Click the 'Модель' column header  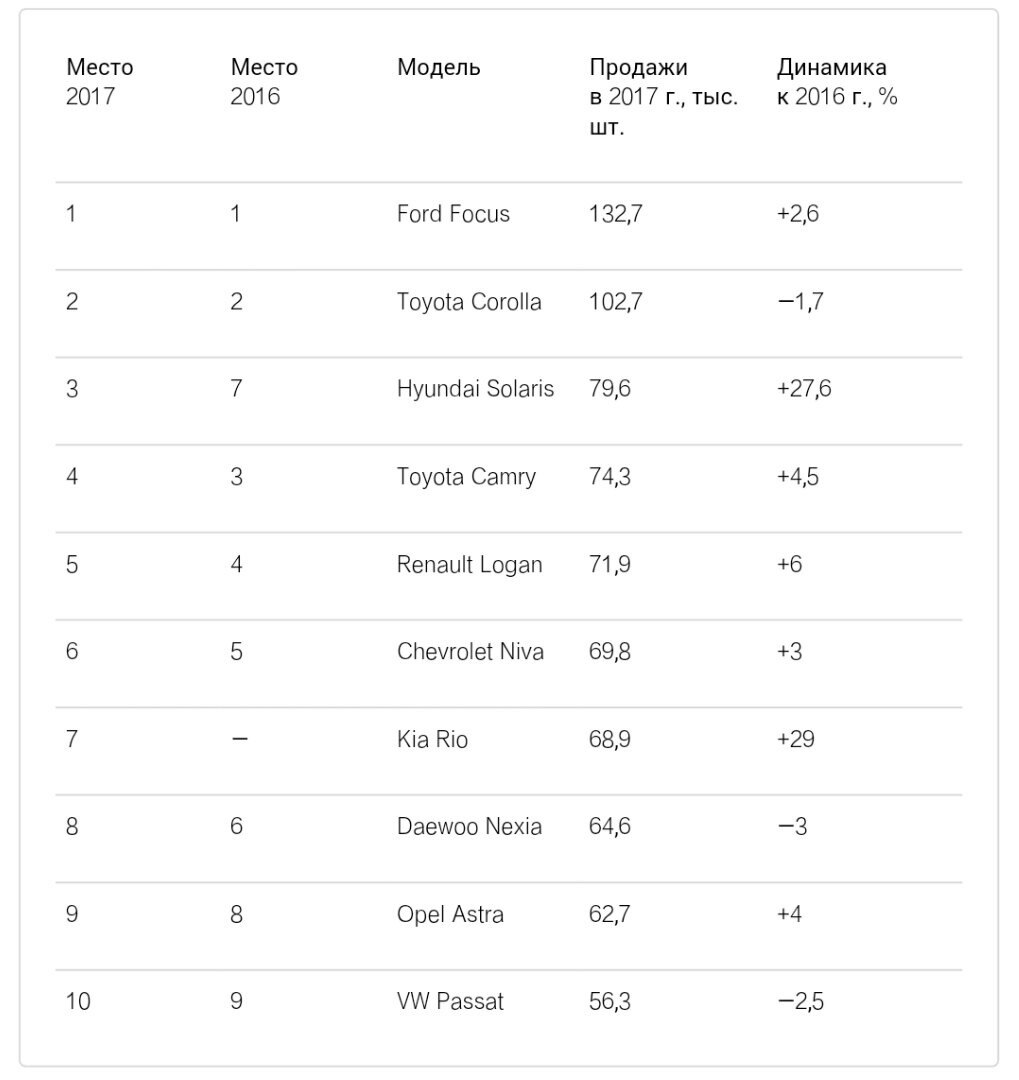tap(438, 68)
